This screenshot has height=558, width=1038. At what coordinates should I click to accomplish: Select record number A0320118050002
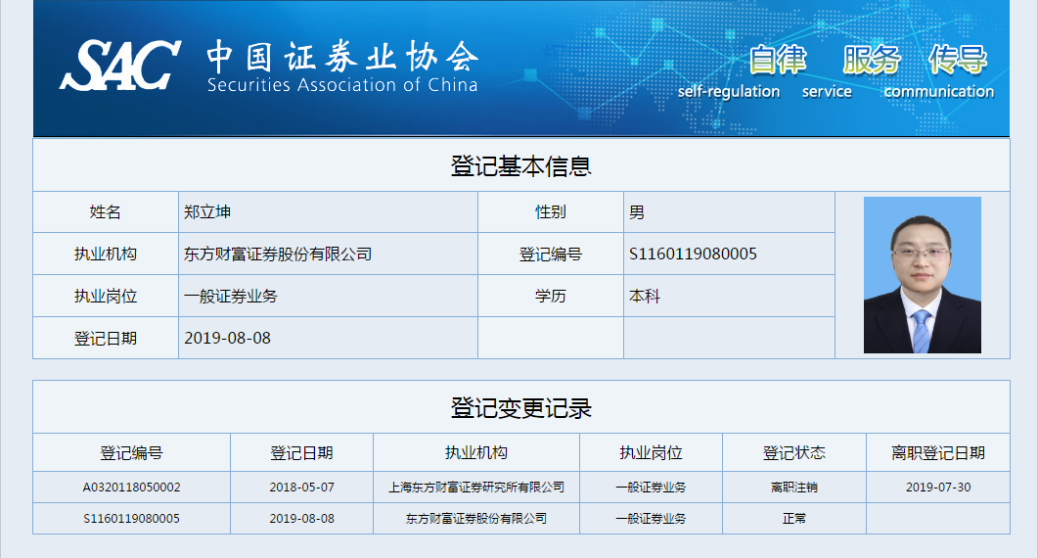pos(131,488)
